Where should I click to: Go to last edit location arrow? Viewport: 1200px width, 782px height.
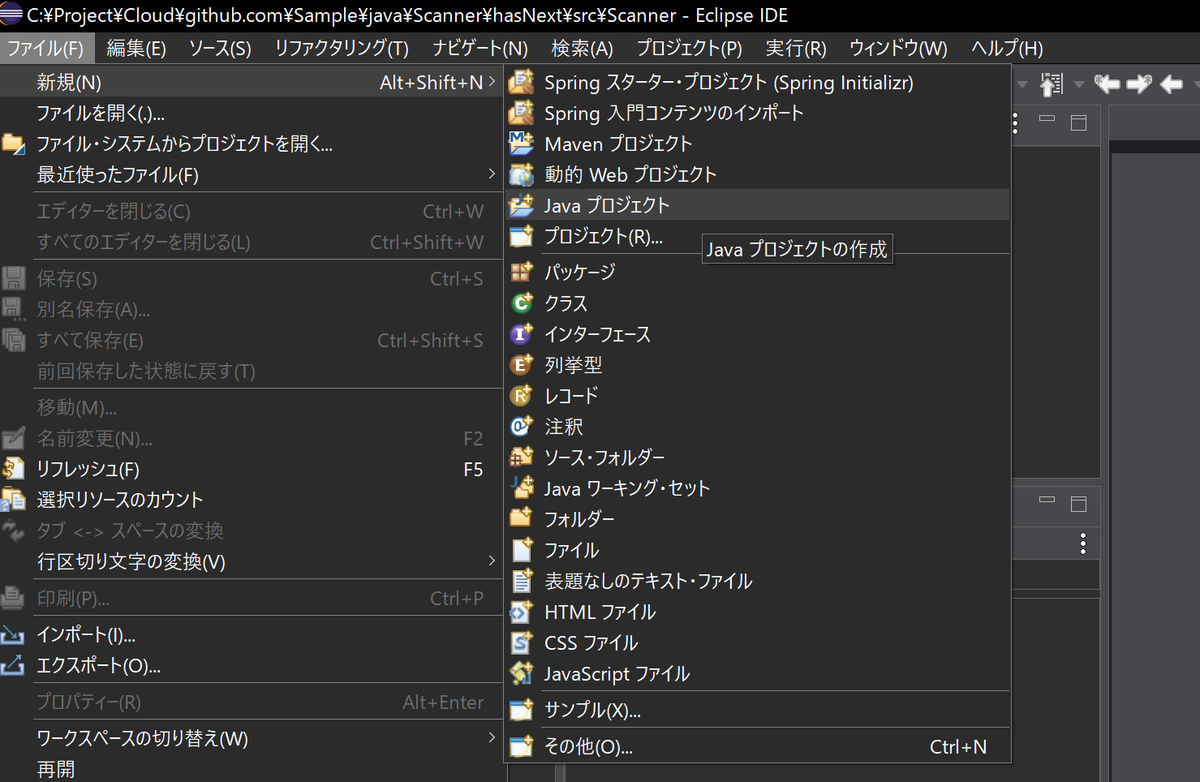(1106, 84)
